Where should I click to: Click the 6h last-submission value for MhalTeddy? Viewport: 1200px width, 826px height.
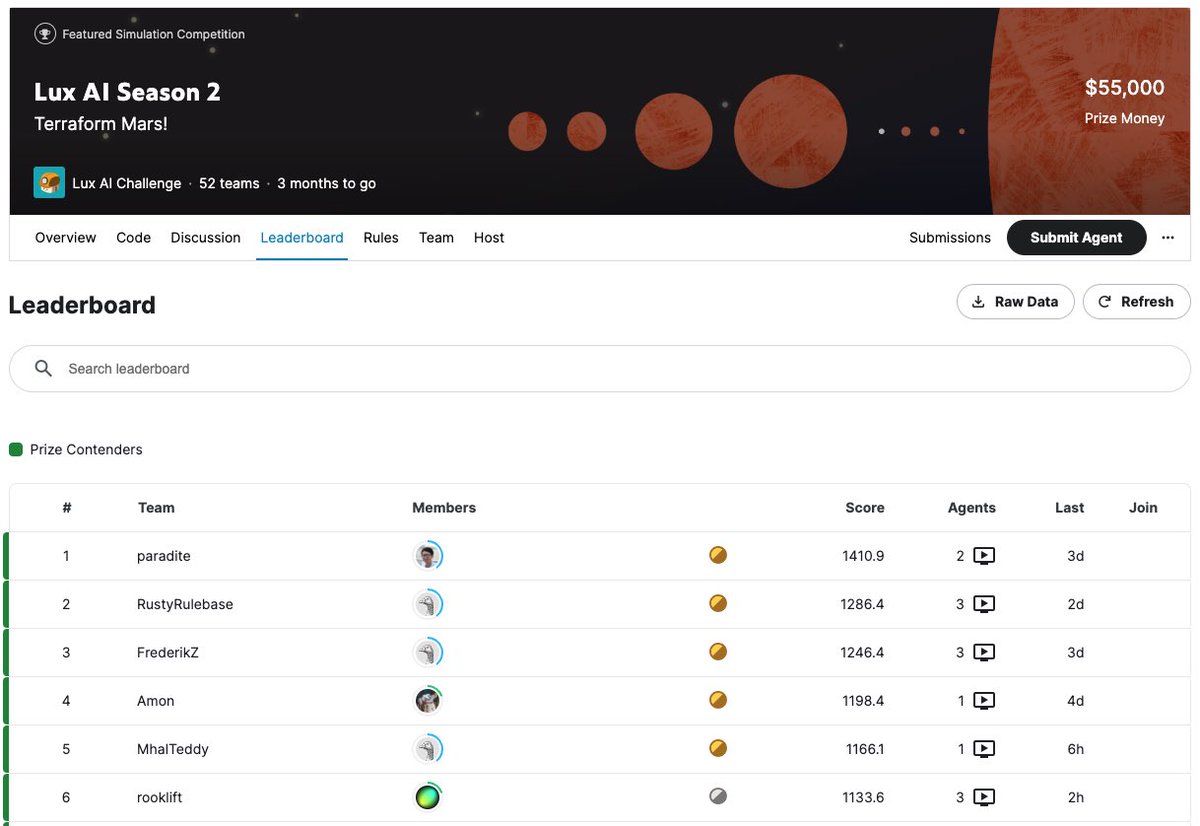(1076, 749)
